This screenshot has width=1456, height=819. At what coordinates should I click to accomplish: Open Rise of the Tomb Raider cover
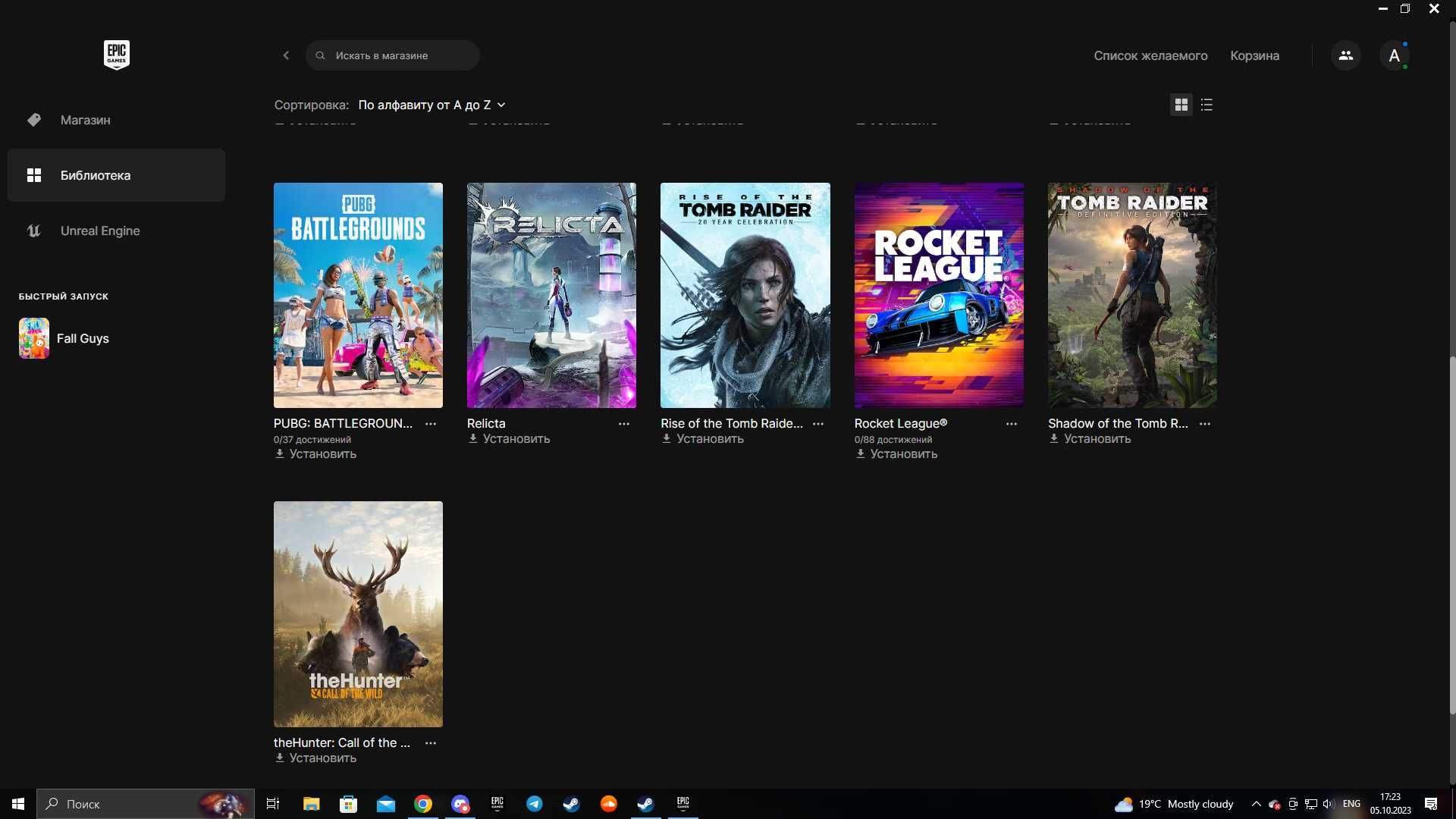click(x=745, y=295)
